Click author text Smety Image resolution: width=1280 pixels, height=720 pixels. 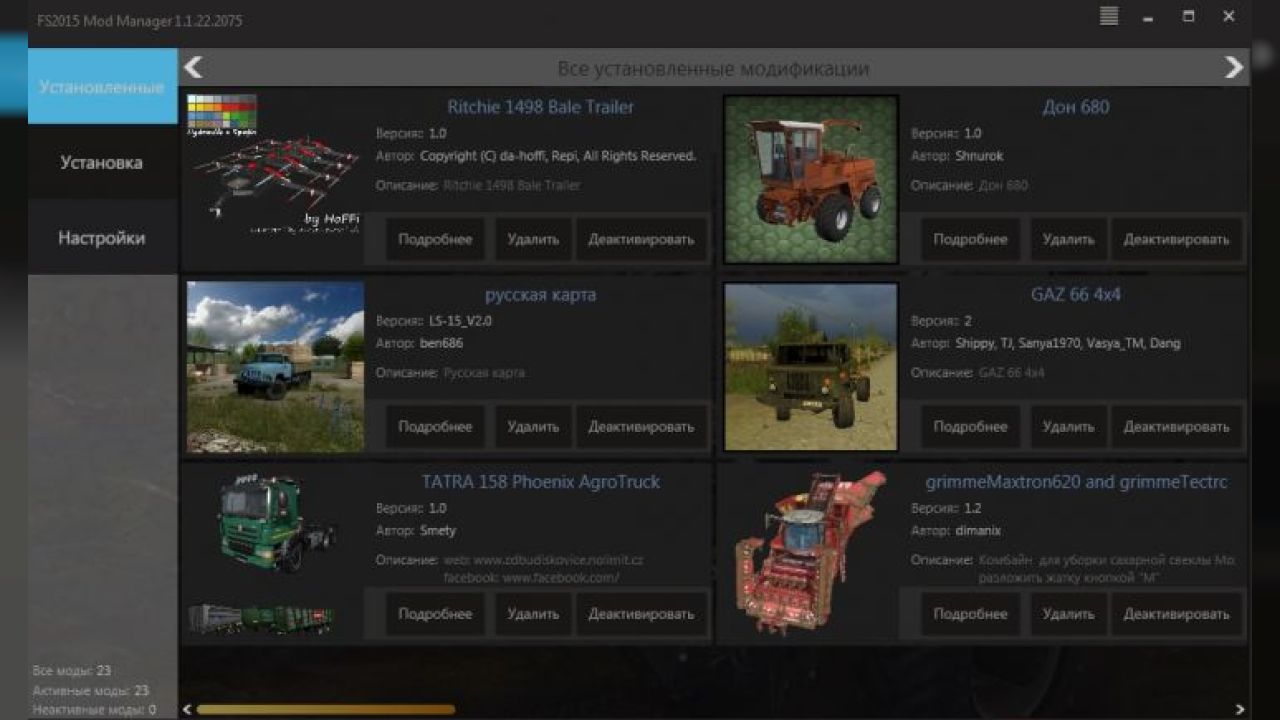tap(438, 531)
